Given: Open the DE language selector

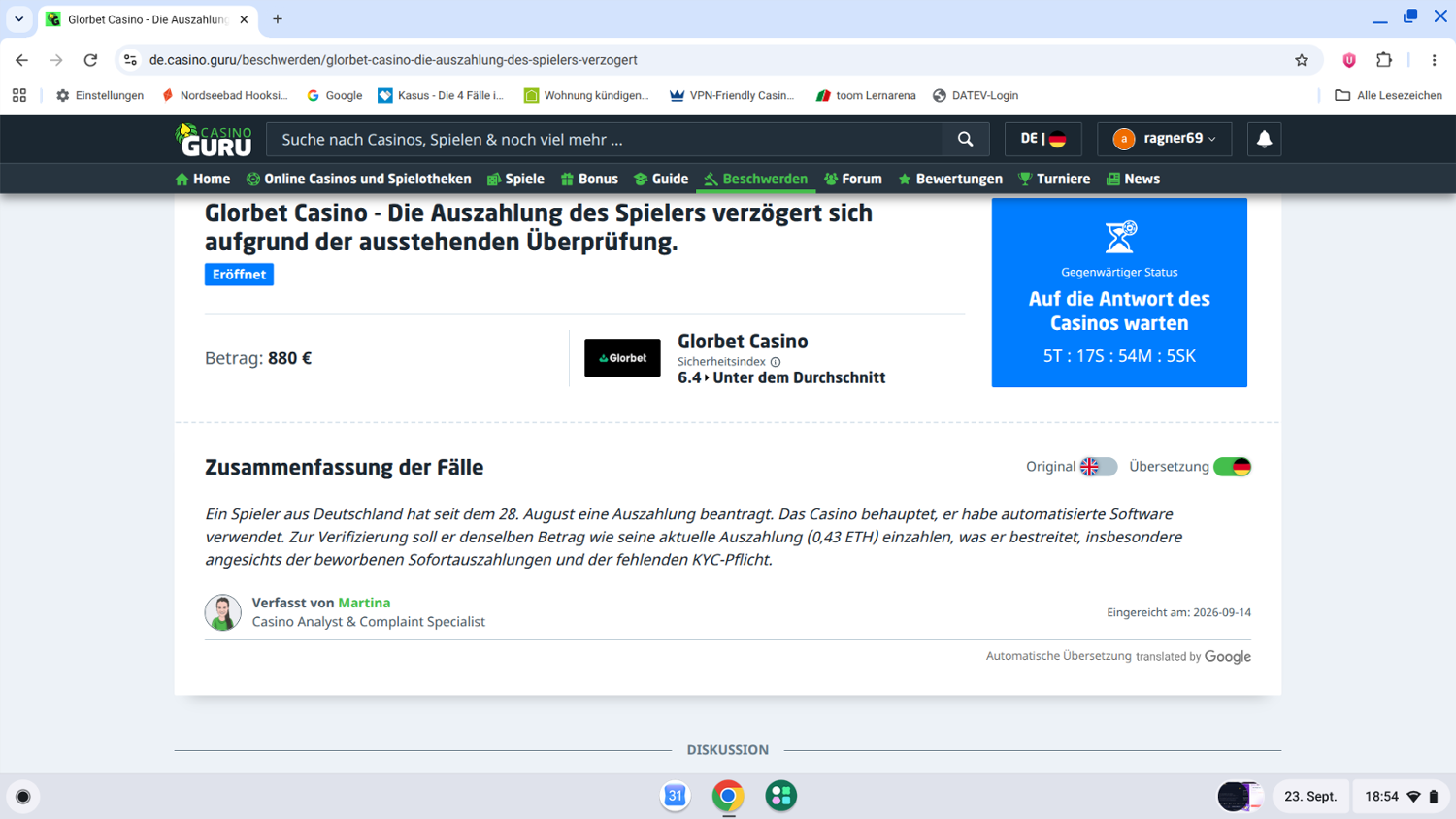Looking at the screenshot, I should point(1042,139).
